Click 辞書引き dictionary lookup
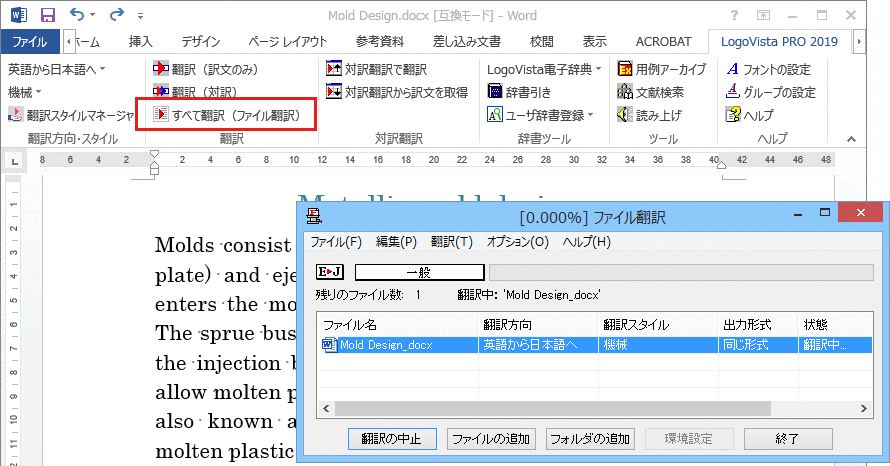 coord(519,92)
